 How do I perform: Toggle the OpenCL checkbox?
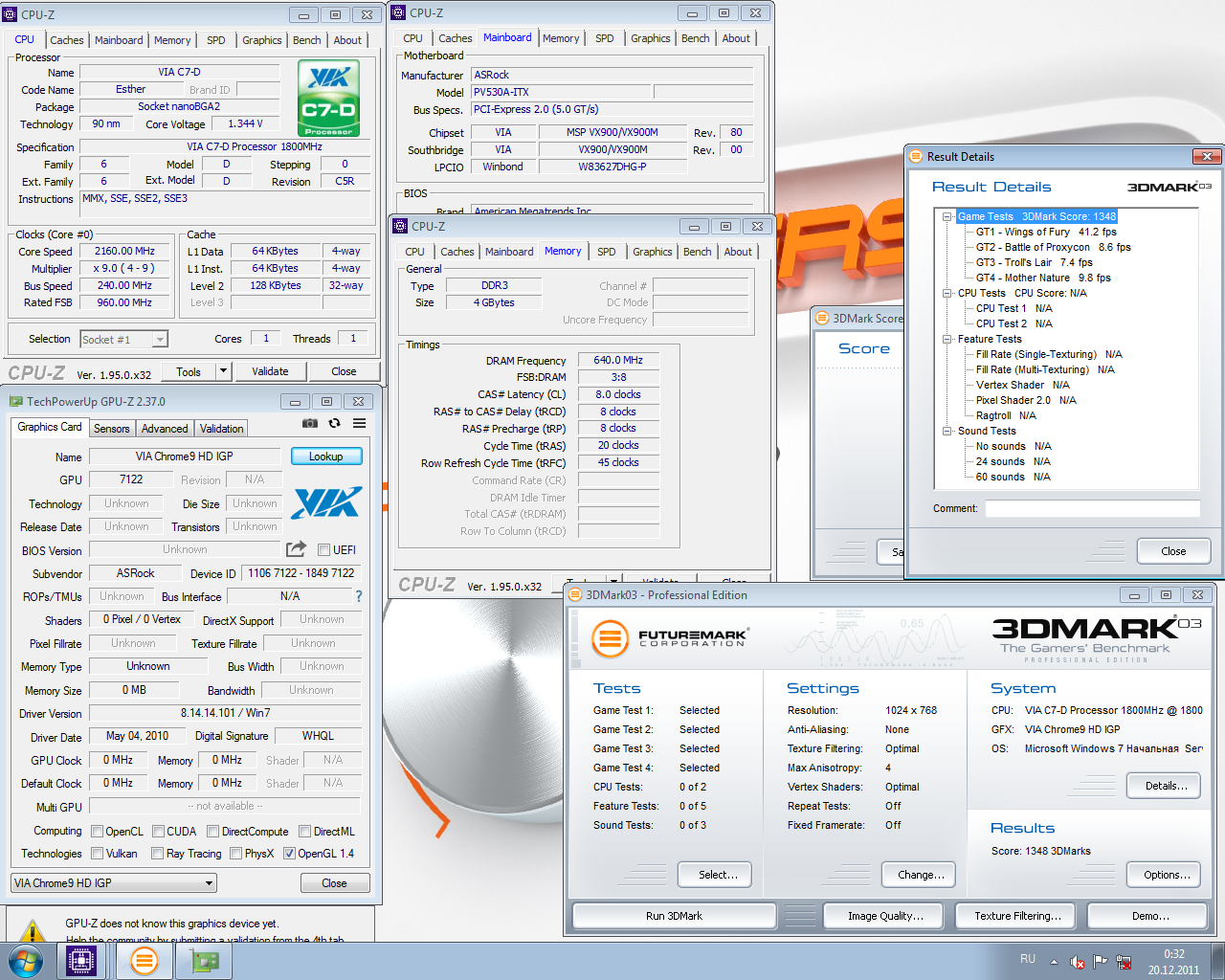pos(97,832)
